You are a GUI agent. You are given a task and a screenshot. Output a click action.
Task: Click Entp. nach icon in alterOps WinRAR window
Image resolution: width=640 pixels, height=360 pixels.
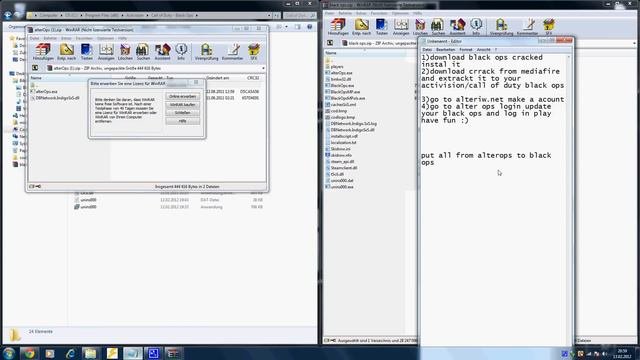66,52
